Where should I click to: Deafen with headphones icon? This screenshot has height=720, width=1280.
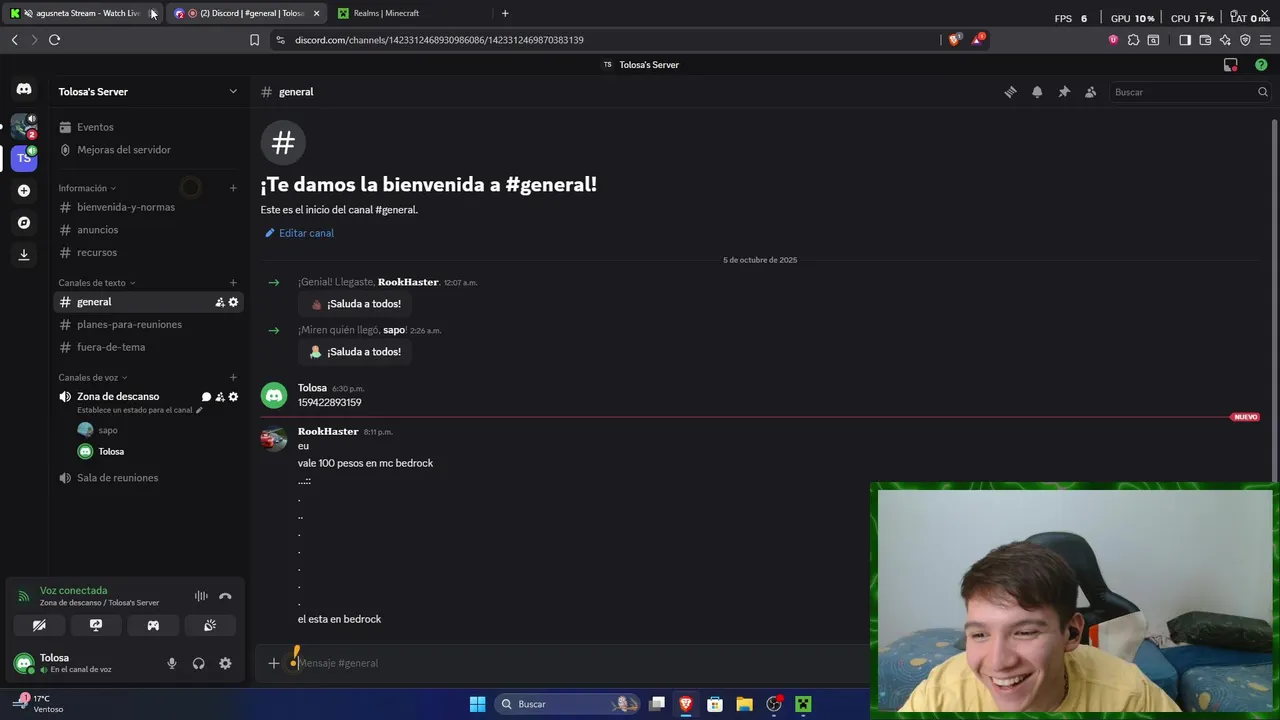(x=198, y=663)
